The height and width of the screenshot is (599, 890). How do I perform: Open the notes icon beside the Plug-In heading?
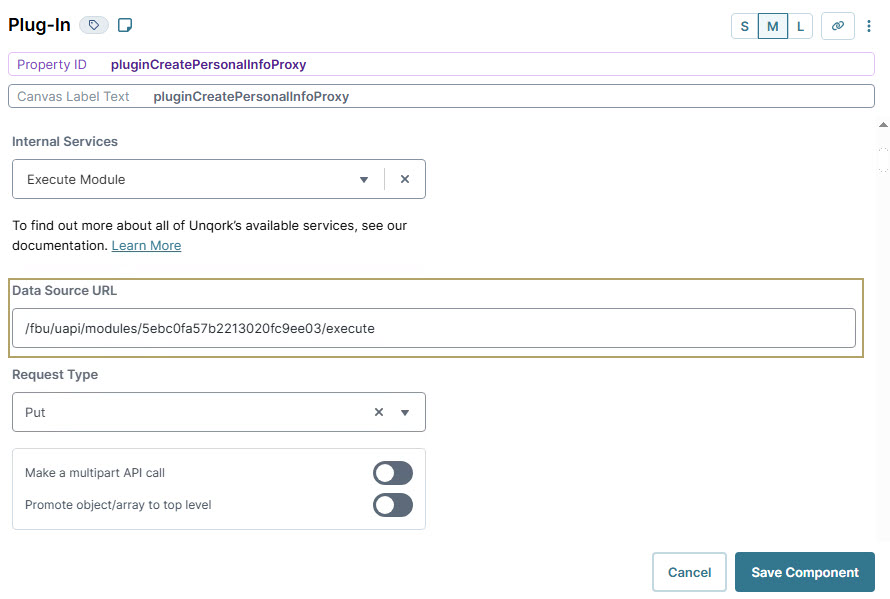124,24
